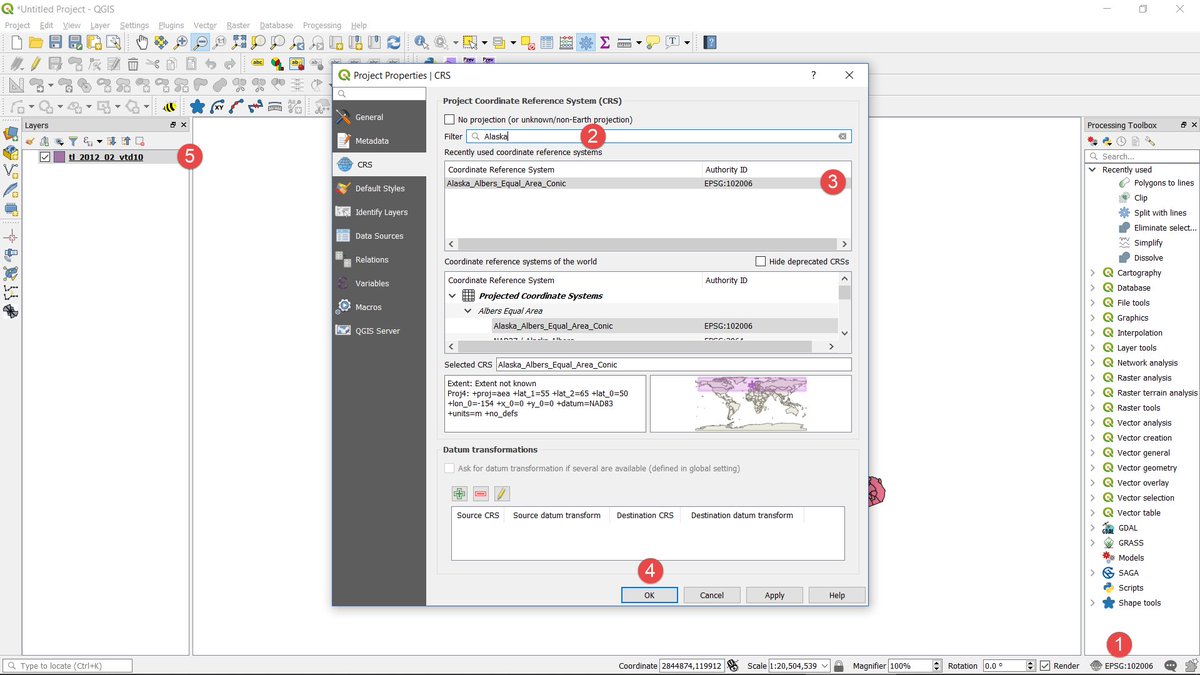Select the Pan Map hand tool
Viewport: 1200px width, 675px height.
pyautogui.click(x=142, y=42)
